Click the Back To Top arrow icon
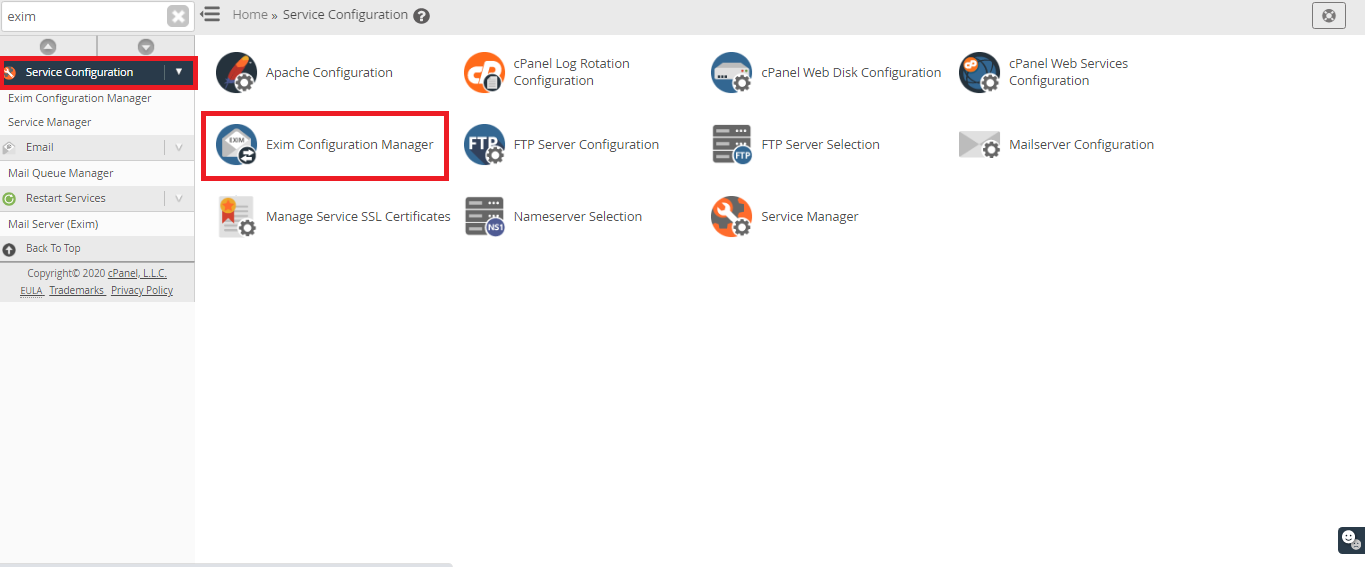The image size is (1365, 567). click(9, 249)
